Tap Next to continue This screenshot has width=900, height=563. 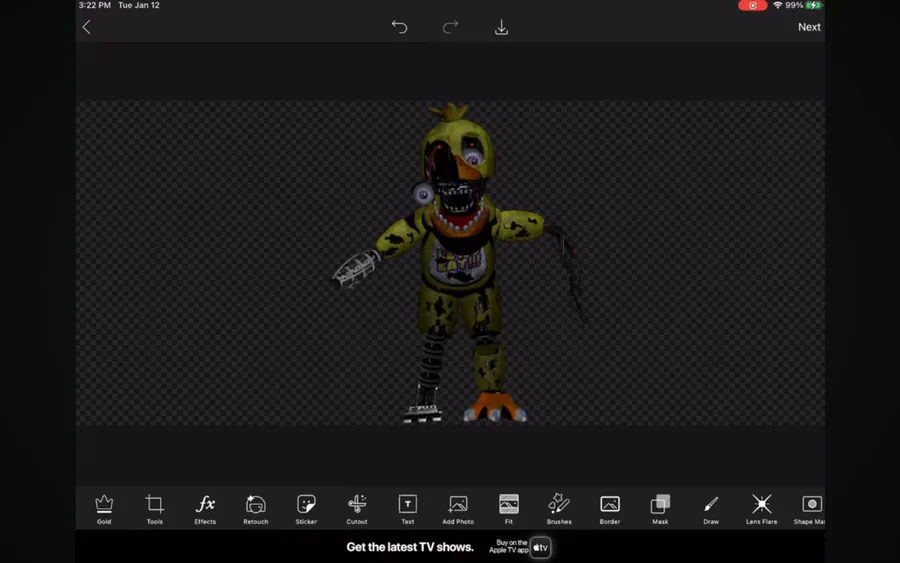809,27
